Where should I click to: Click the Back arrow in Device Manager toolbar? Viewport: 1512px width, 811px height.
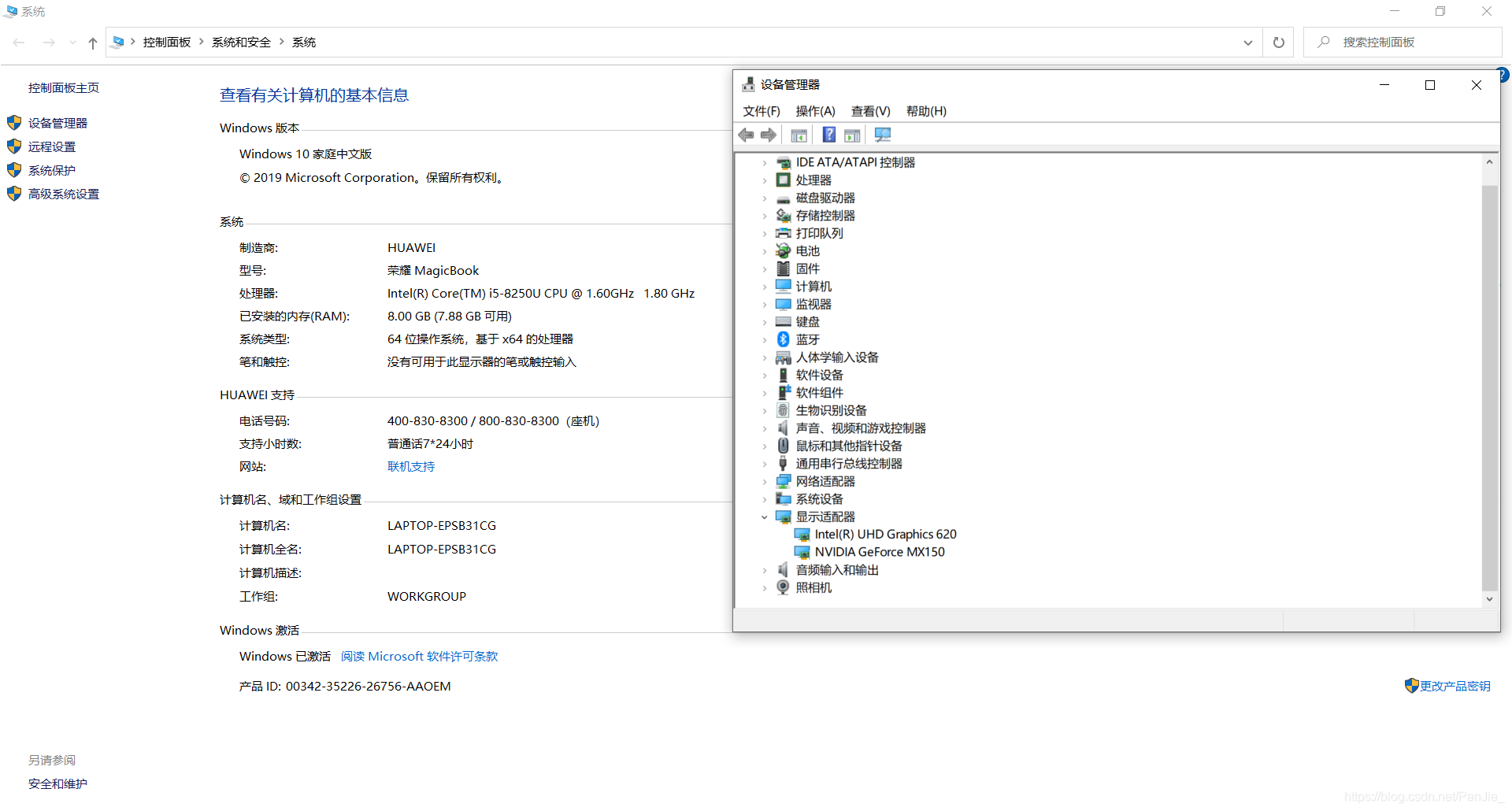[746, 135]
